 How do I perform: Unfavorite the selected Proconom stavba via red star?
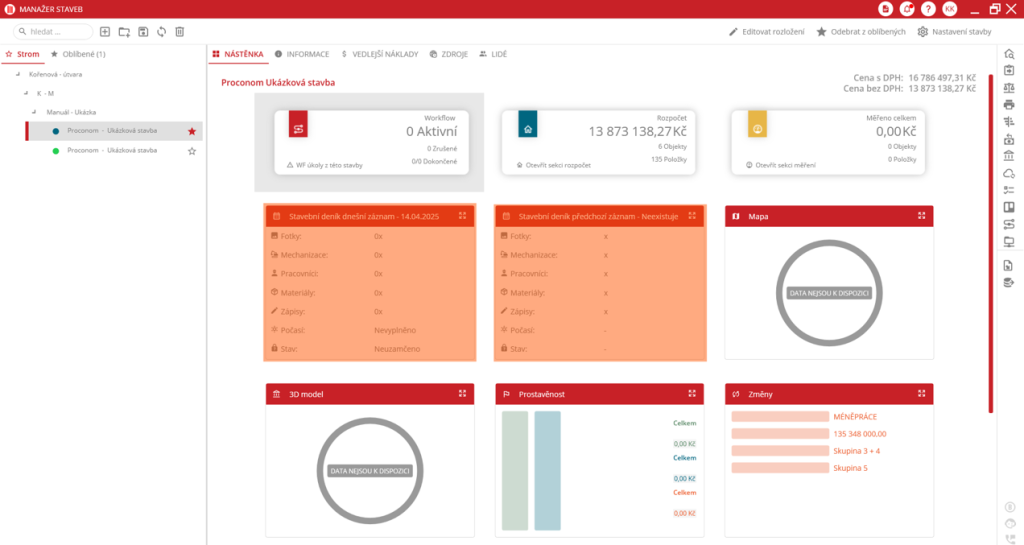tap(192, 131)
